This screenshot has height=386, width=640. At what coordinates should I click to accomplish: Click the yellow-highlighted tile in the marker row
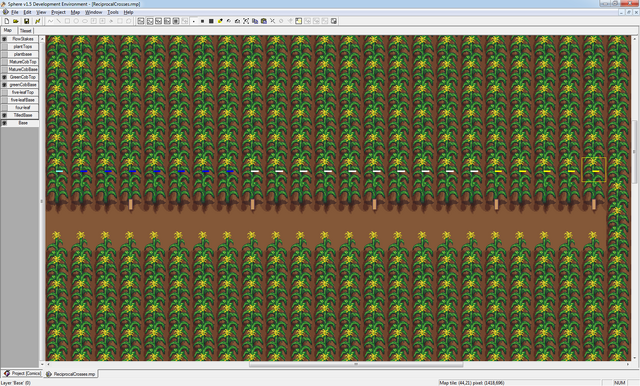tap(593, 169)
